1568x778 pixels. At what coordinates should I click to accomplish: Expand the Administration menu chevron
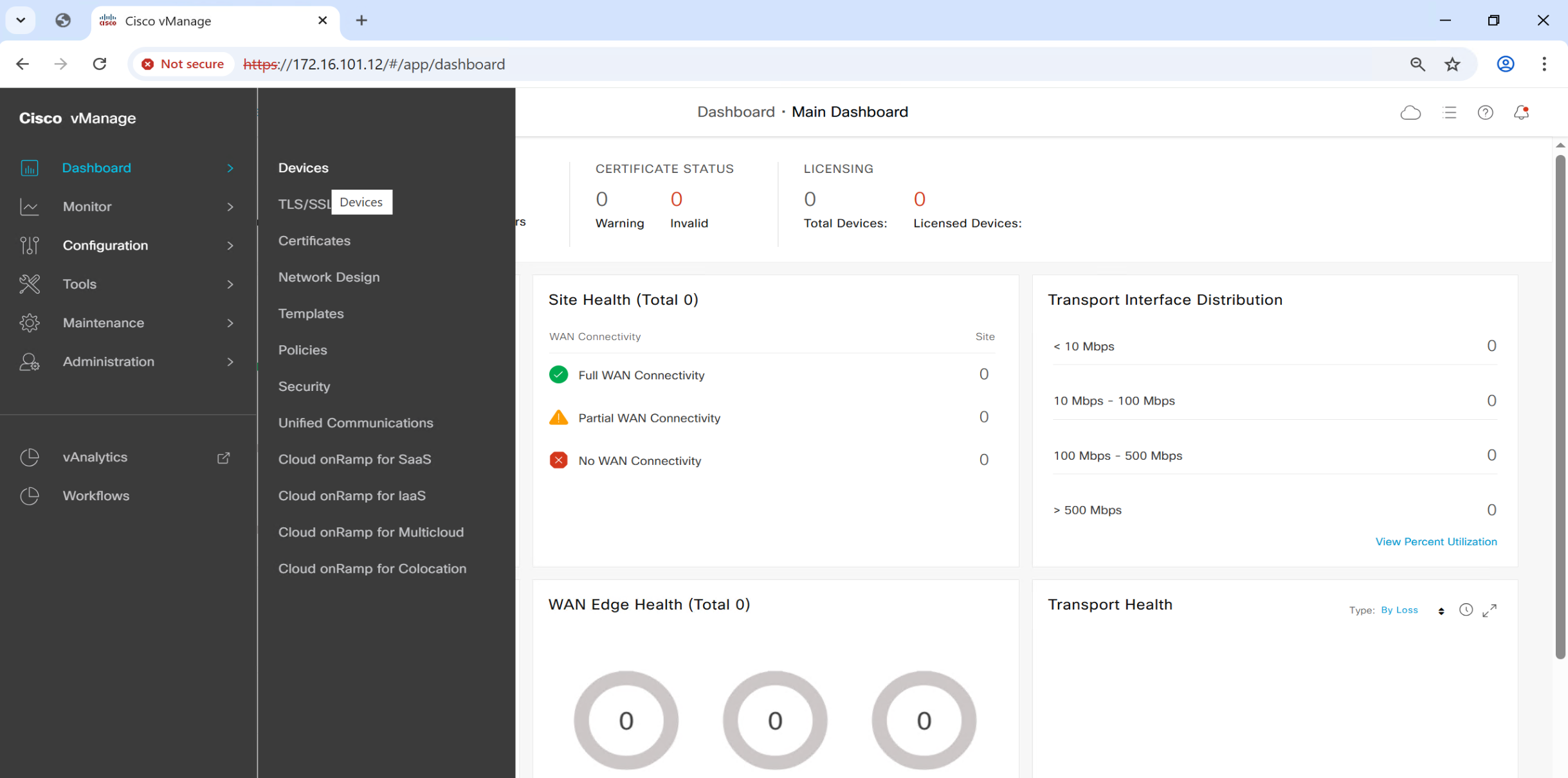(230, 362)
